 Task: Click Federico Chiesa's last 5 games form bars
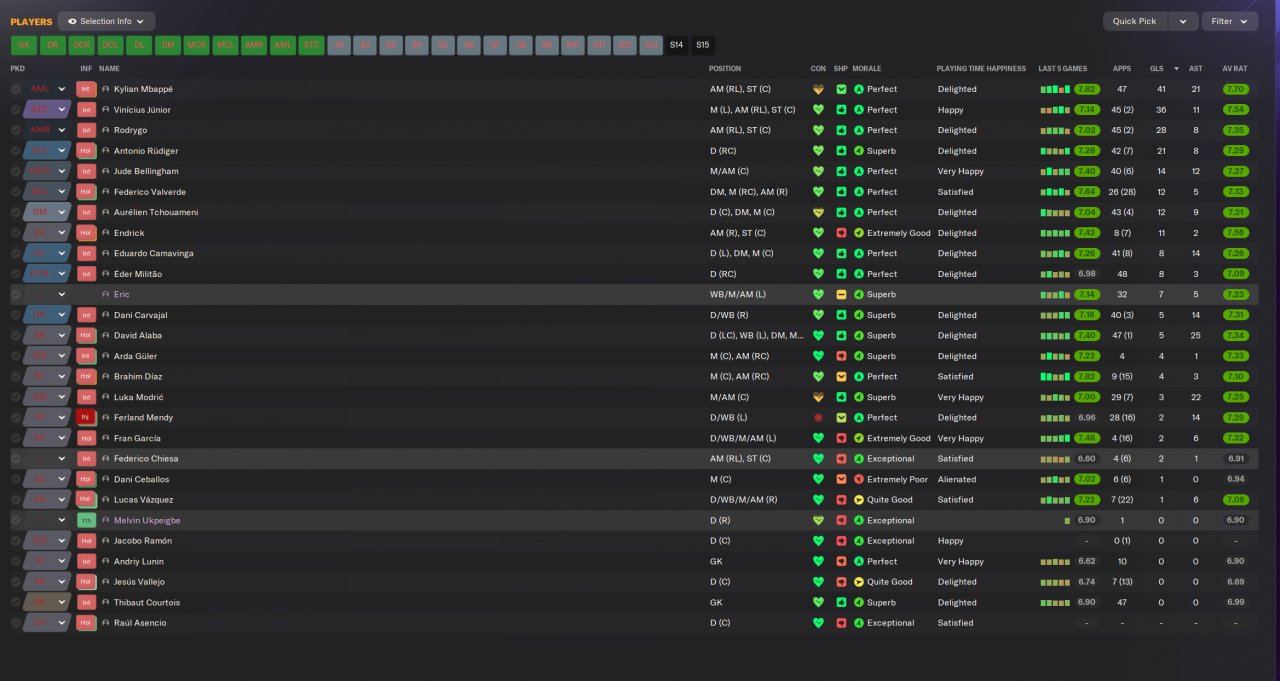click(x=1055, y=458)
